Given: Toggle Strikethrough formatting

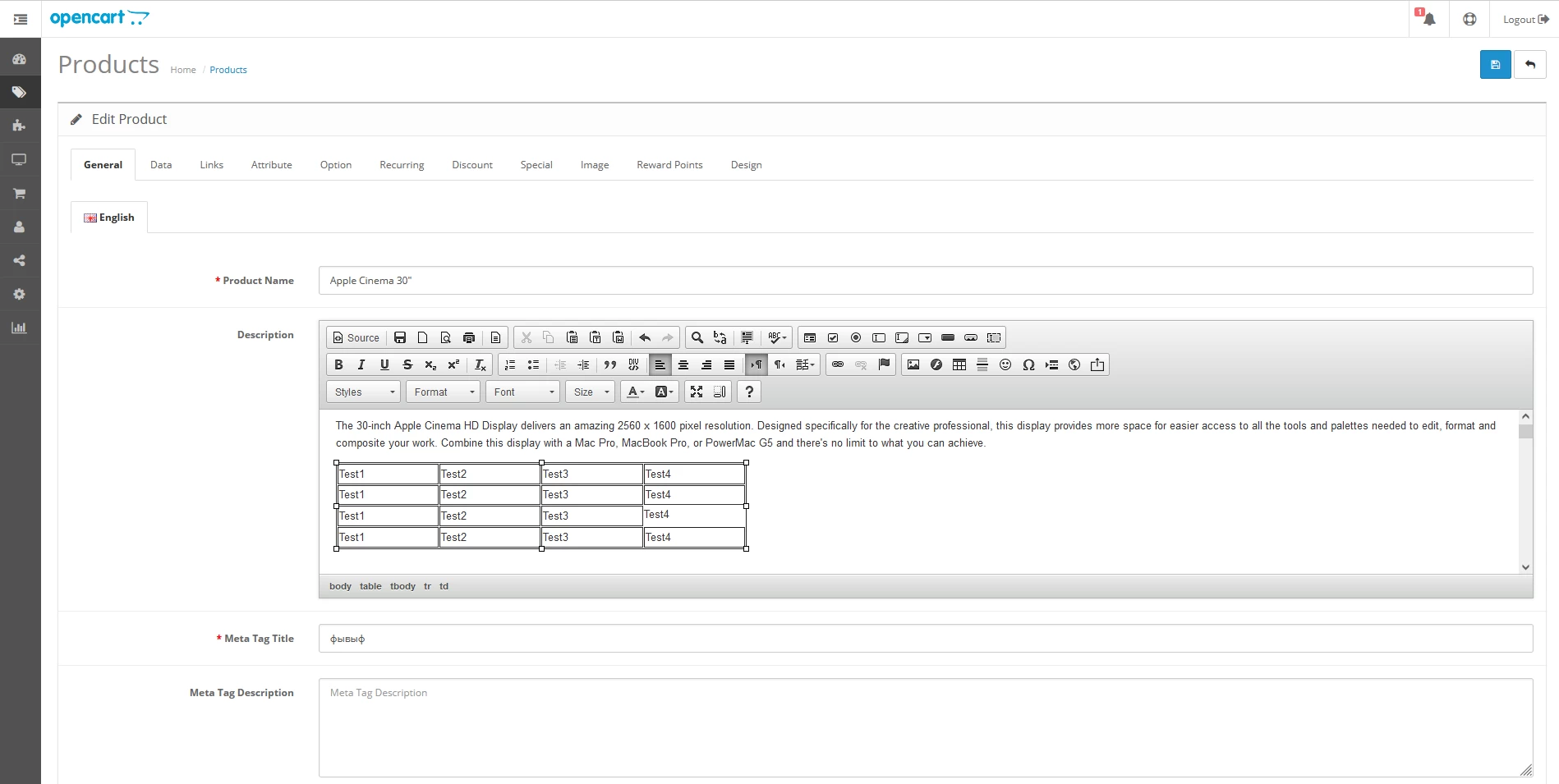Looking at the screenshot, I should tap(407, 364).
